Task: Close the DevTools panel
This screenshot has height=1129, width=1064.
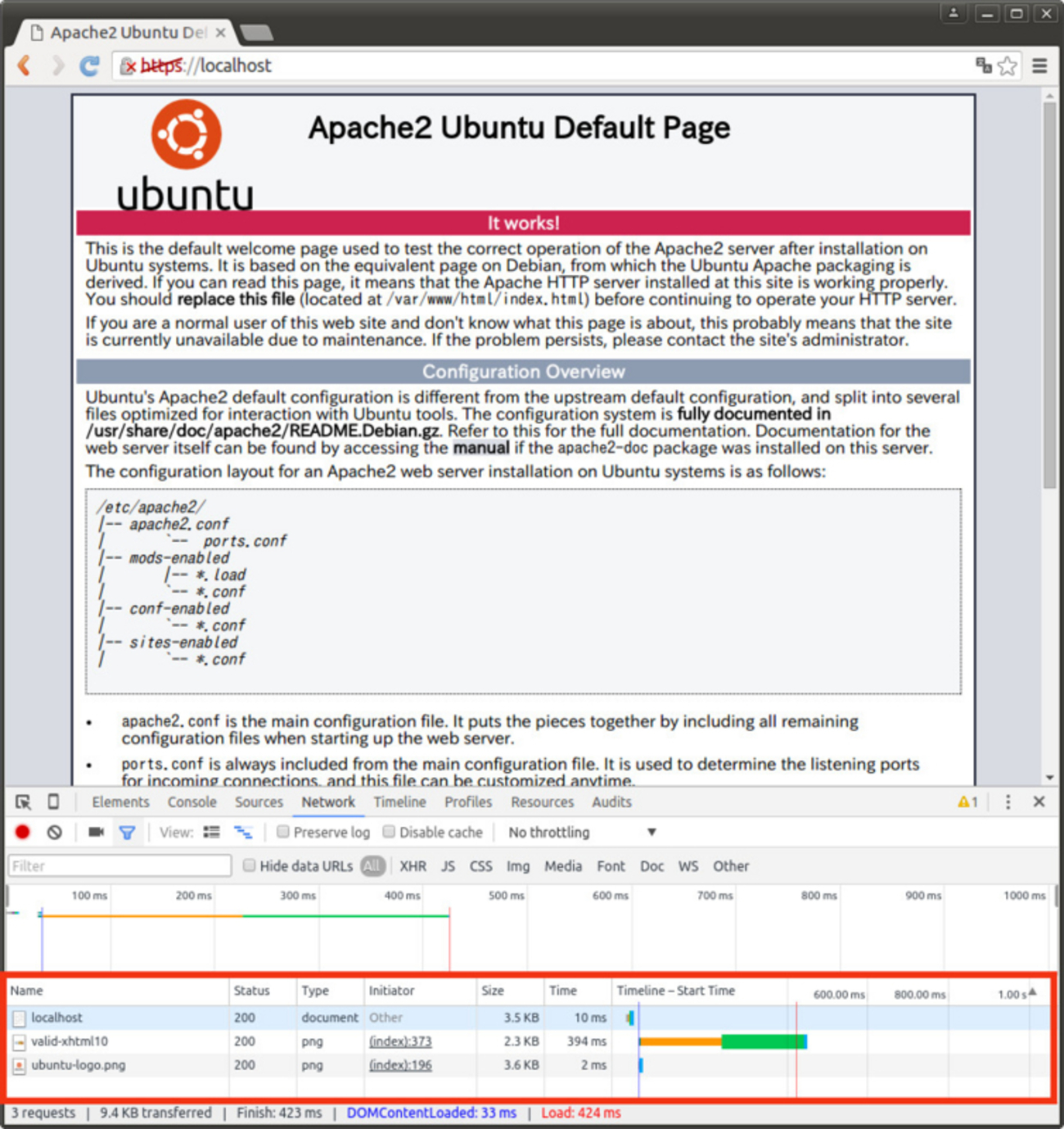Action: click(x=1039, y=802)
